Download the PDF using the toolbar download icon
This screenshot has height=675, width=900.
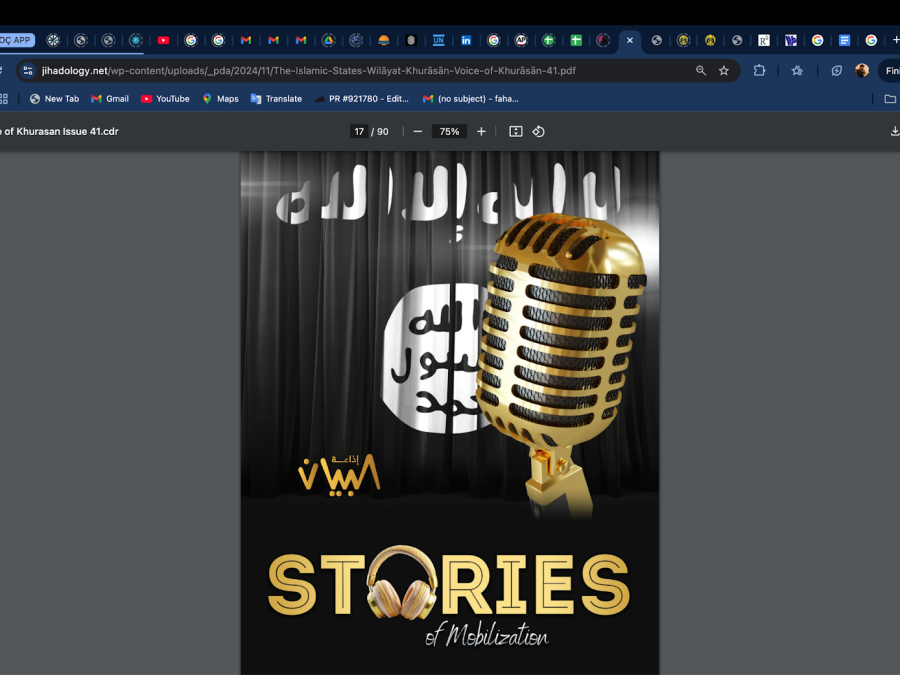(894, 131)
